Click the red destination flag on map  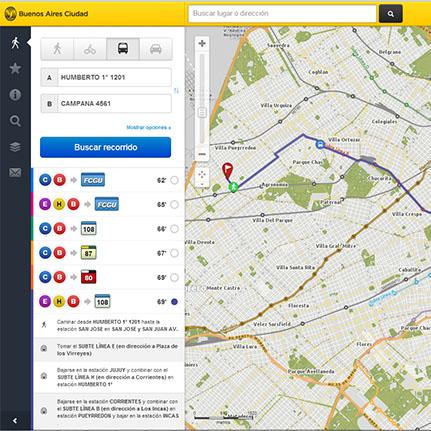(227, 172)
